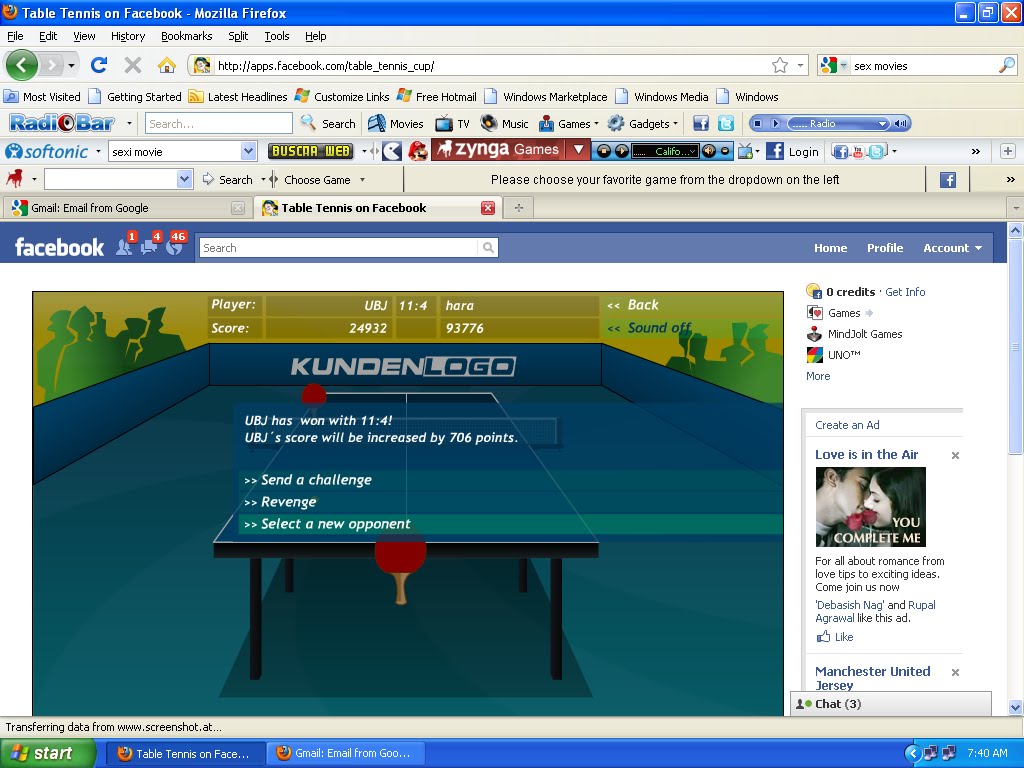Open the RadioBar Facebook icon
1024x768 pixels.
point(701,123)
